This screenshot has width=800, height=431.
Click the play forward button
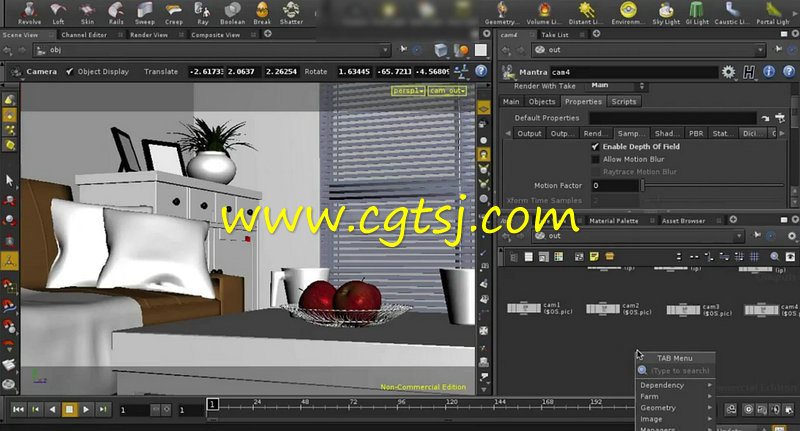pos(86,409)
